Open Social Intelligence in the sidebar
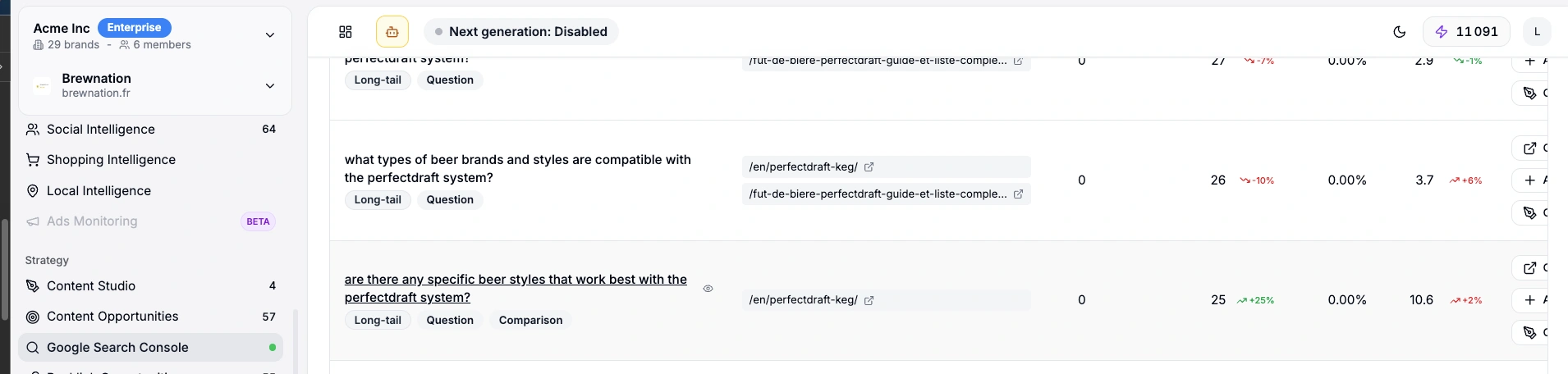1568x374 pixels. 101,130
